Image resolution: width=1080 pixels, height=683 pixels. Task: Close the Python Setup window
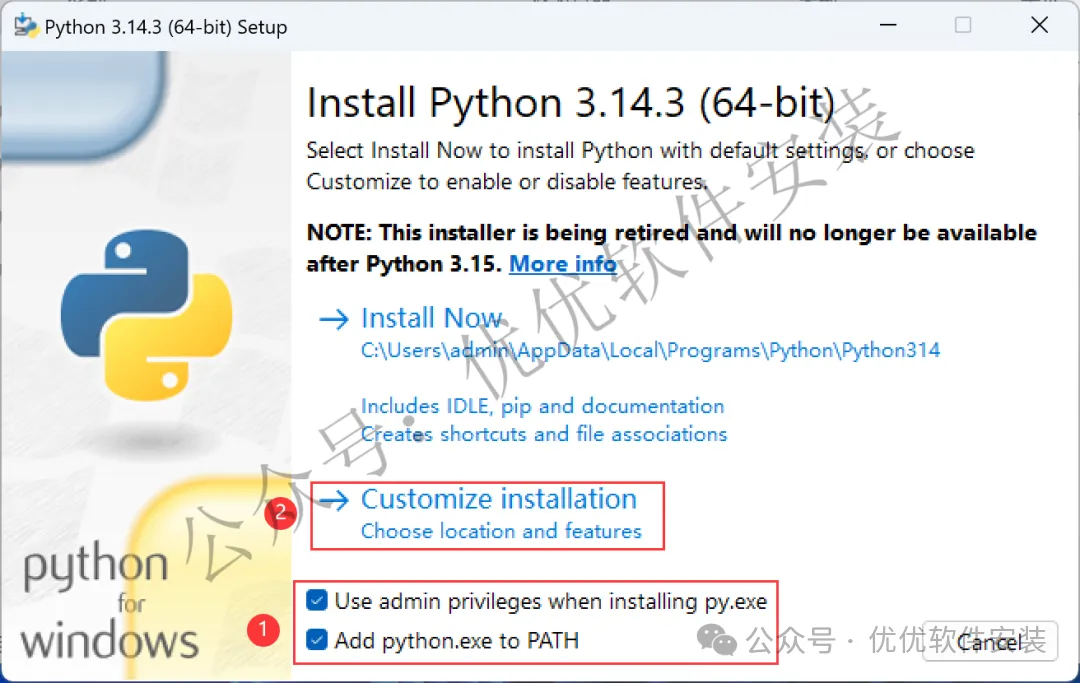point(1039,25)
